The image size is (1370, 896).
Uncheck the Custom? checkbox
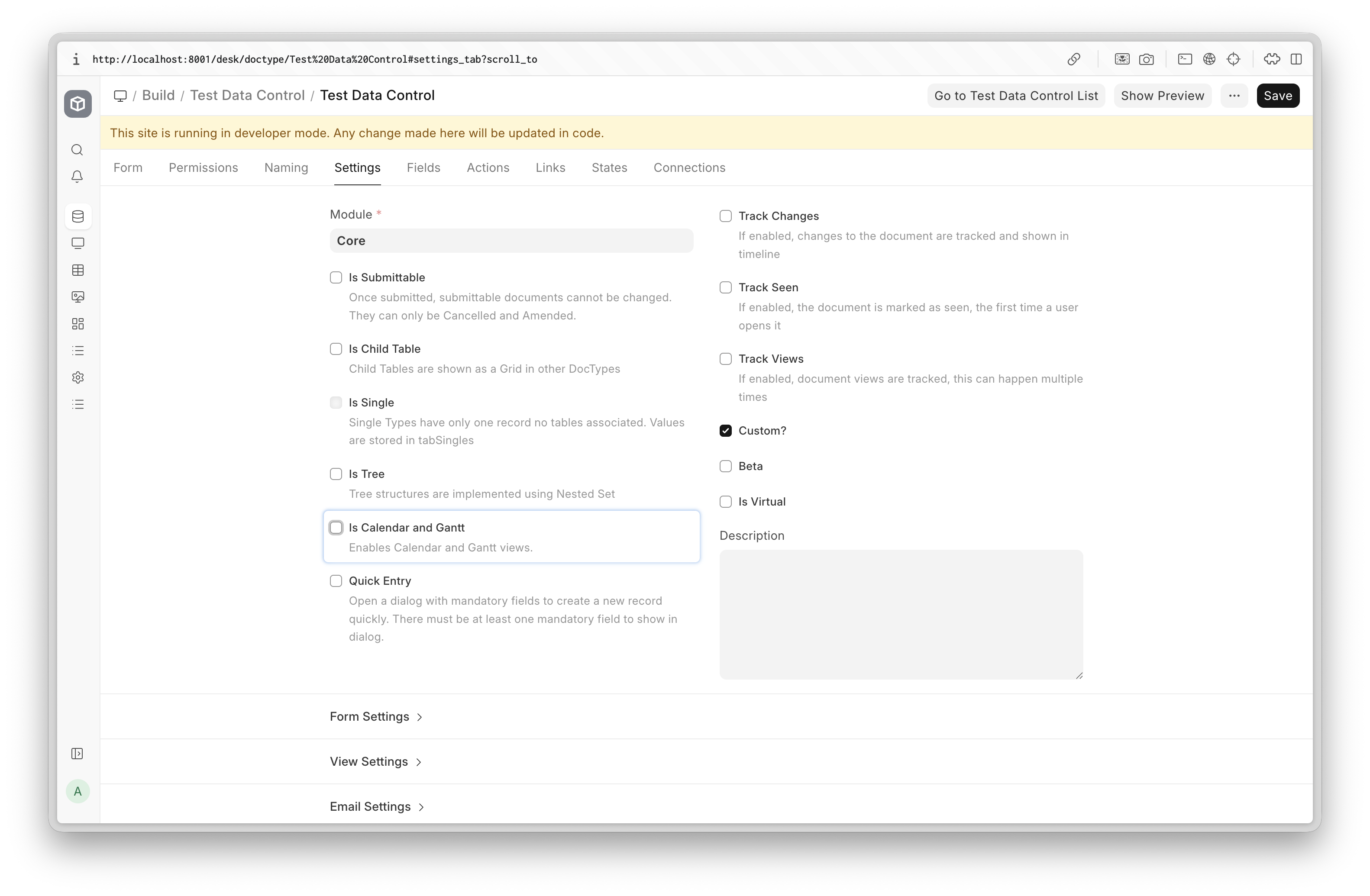pyautogui.click(x=725, y=430)
